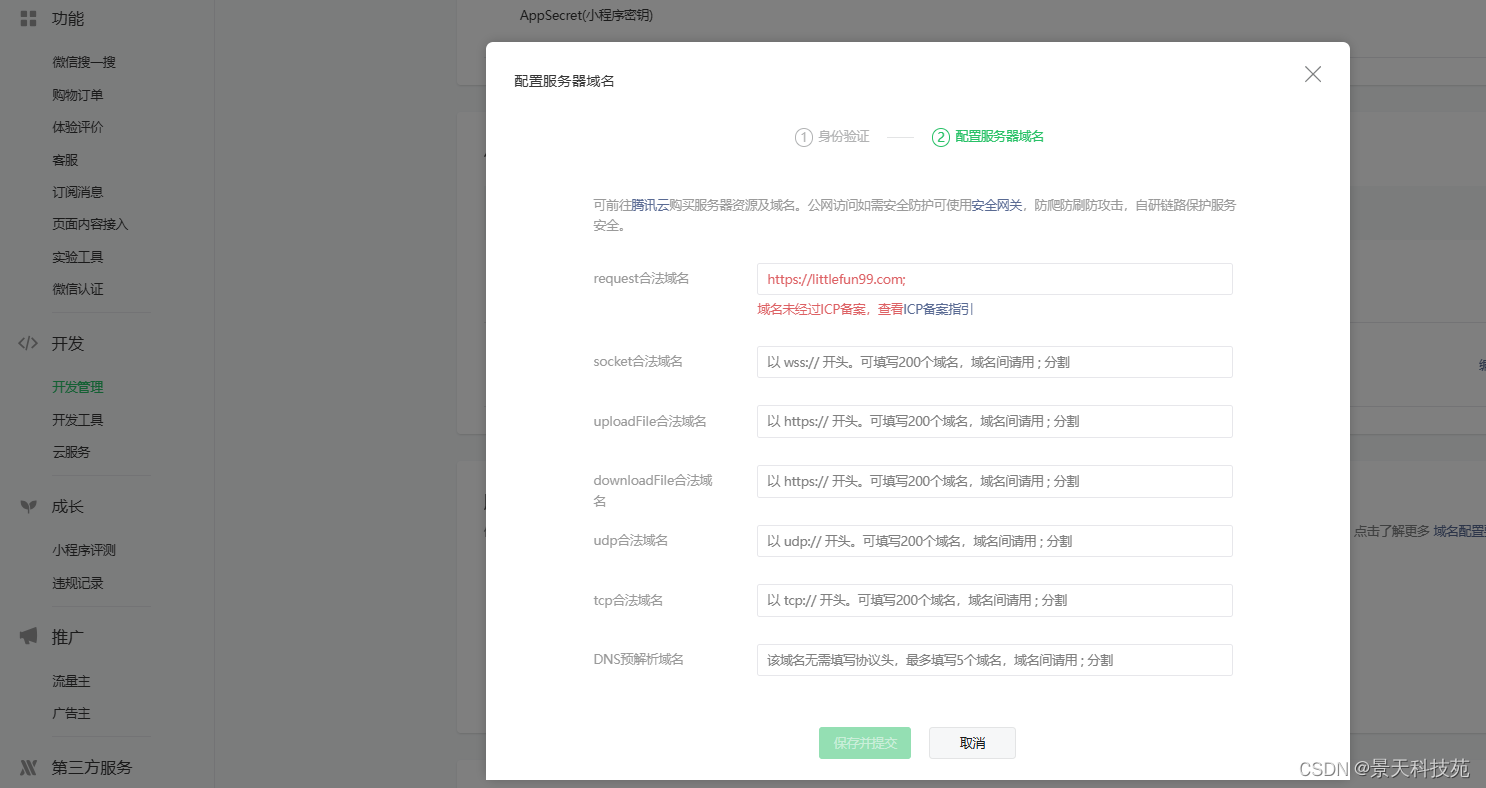
Task: Open 客服 menu item
Action: click(x=65, y=159)
